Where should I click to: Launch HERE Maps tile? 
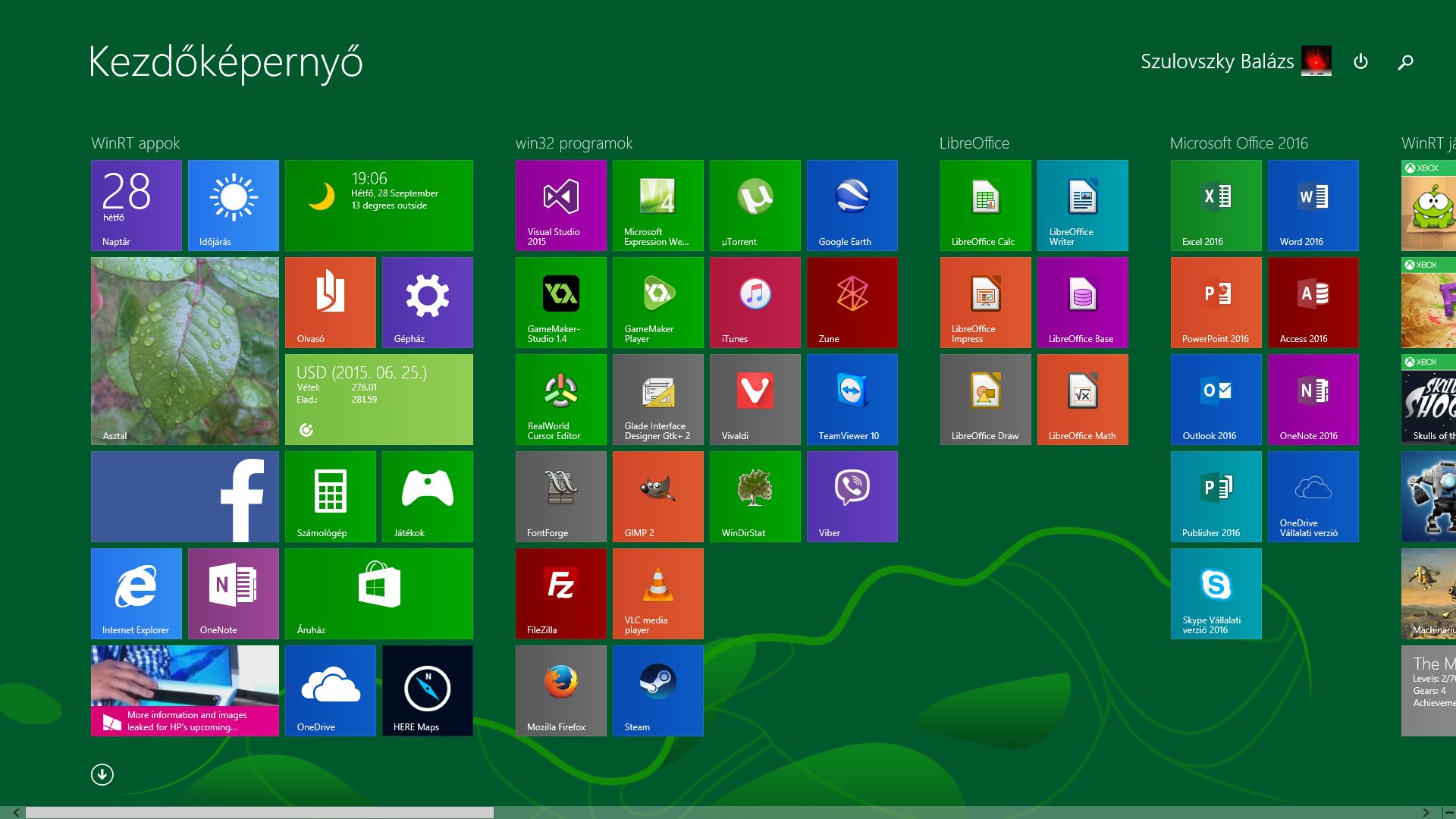(x=428, y=691)
